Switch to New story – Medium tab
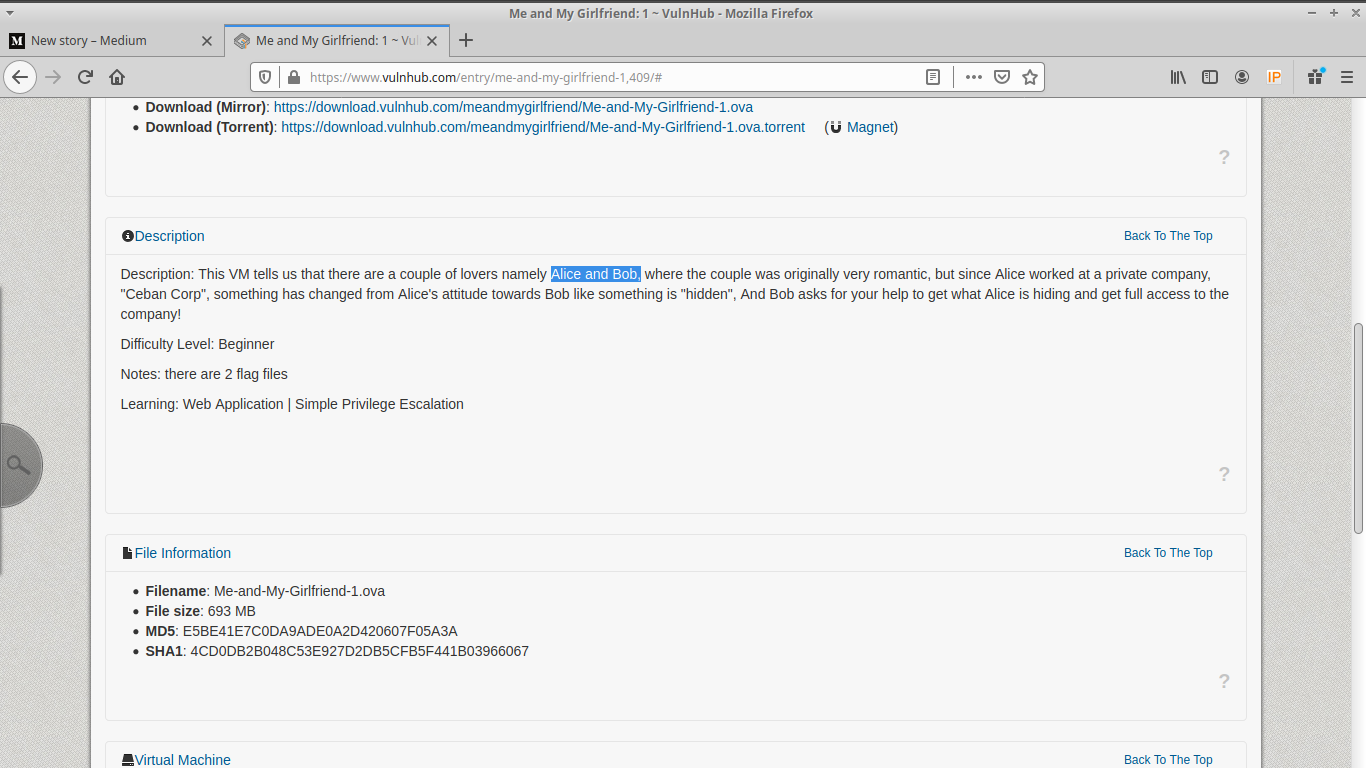The height and width of the screenshot is (768, 1366). pyautogui.click(x=111, y=41)
